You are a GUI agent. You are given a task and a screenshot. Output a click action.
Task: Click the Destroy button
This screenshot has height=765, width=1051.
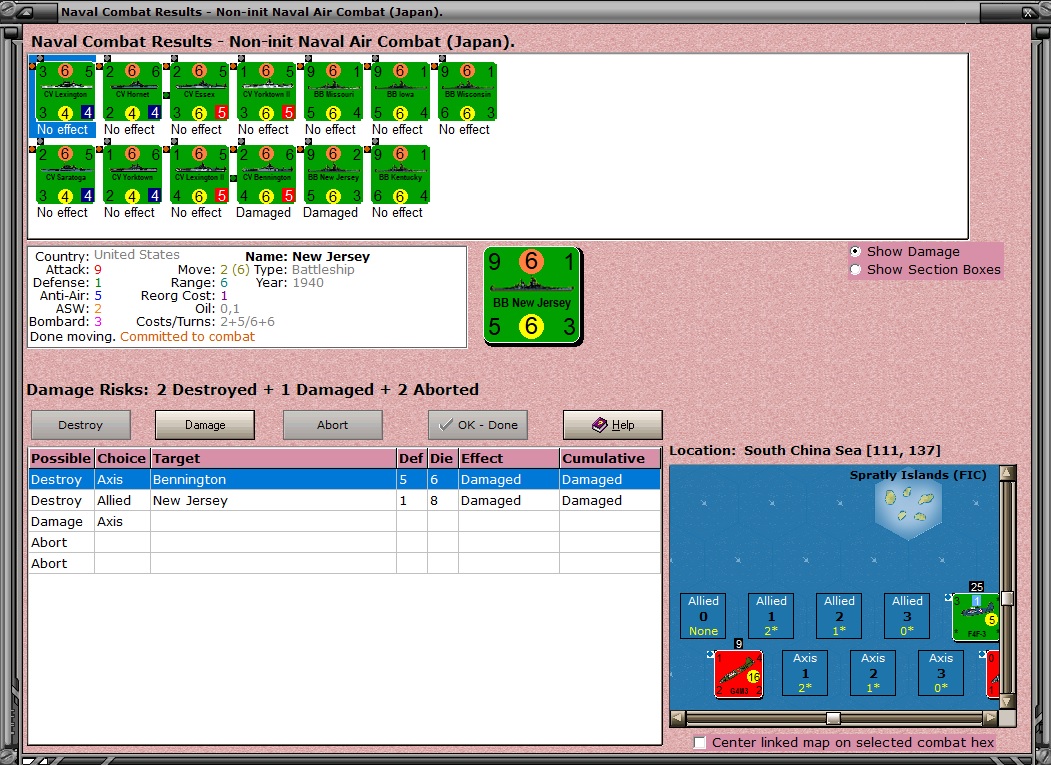click(x=80, y=425)
